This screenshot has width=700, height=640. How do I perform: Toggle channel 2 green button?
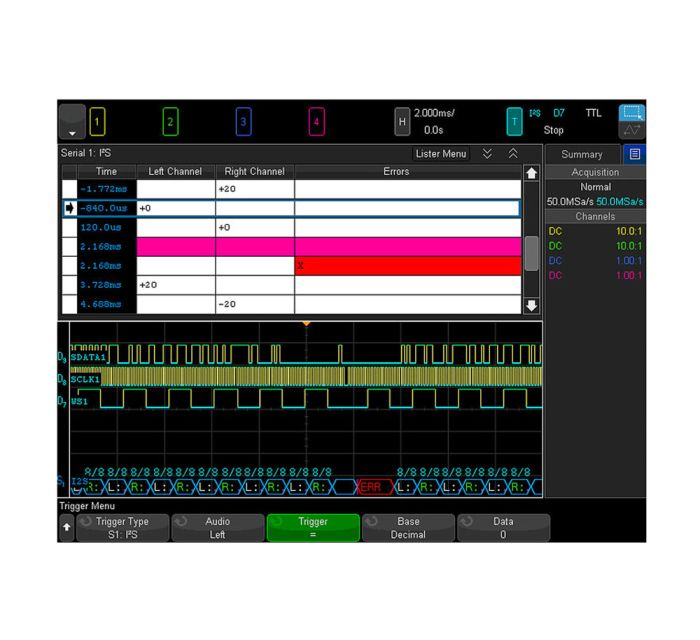[170, 121]
